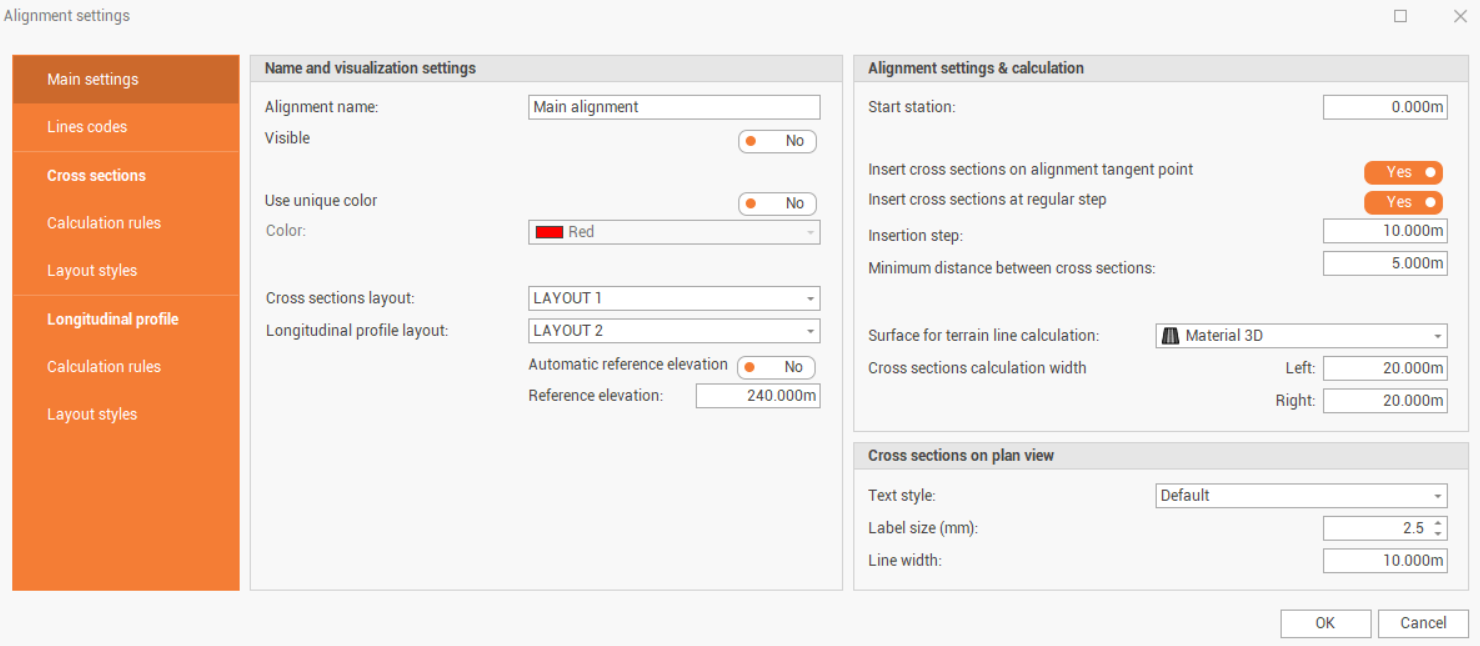The width and height of the screenshot is (1480, 646).
Task: Switch to the Cross sections settings
Action: (96, 175)
